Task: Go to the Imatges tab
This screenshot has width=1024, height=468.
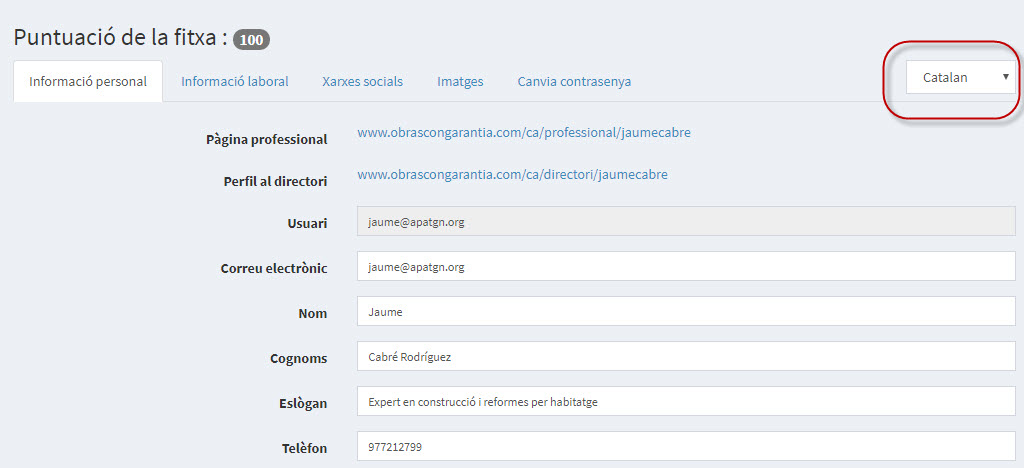Action: point(460,81)
